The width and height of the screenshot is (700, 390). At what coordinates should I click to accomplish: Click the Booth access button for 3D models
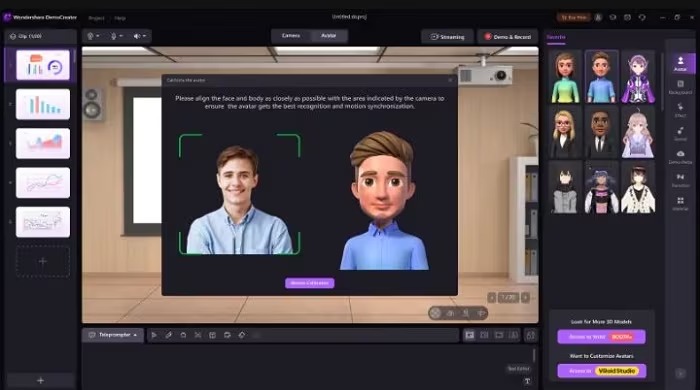click(x=601, y=337)
